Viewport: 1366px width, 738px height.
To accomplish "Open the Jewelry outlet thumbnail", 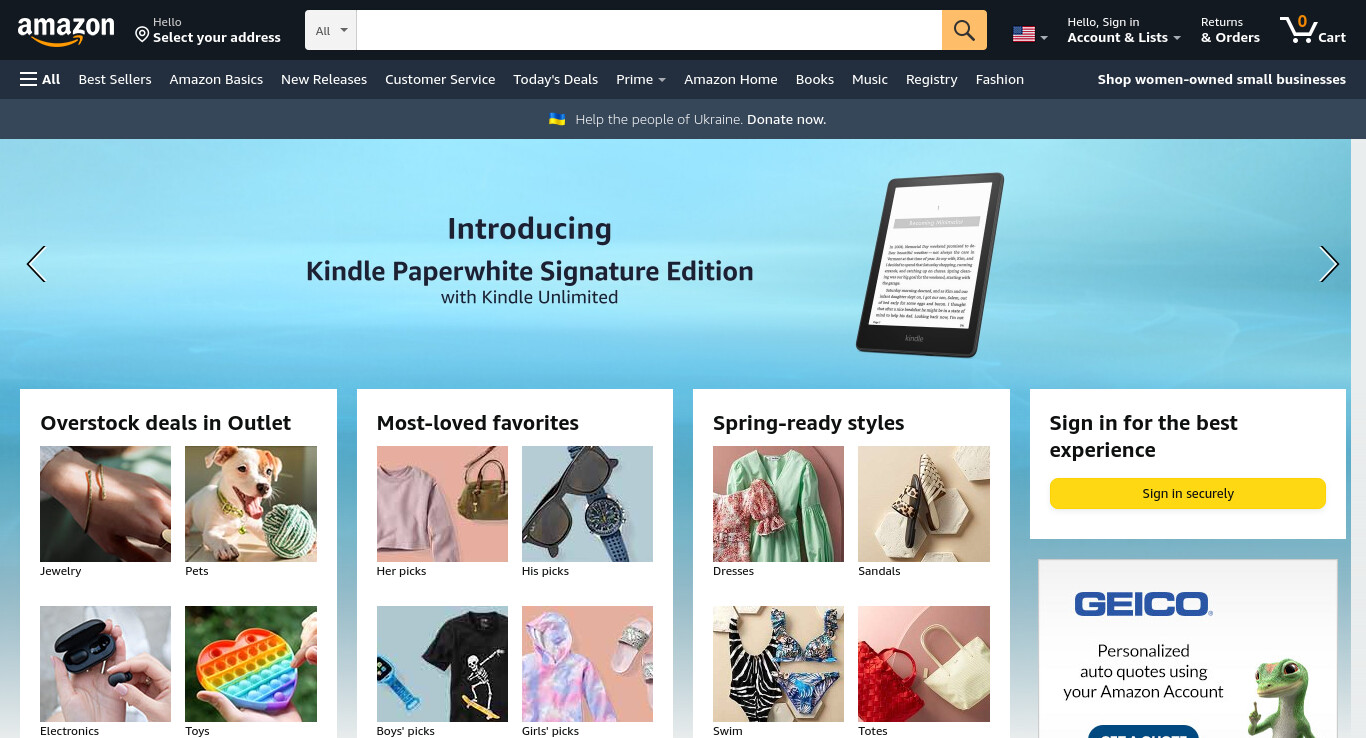I will (105, 504).
